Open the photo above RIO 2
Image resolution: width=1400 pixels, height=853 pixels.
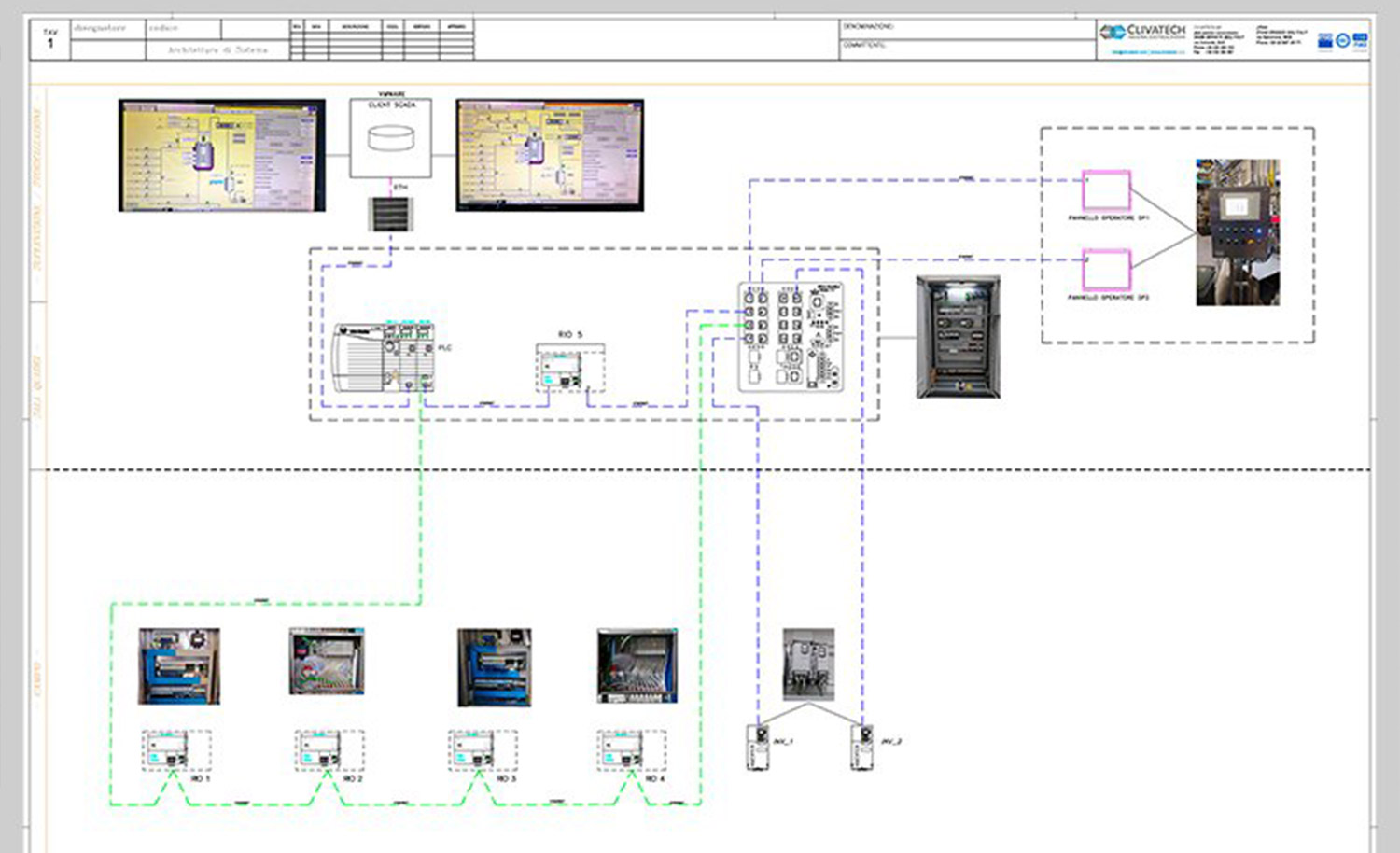pyautogui.click(x=327, y=662)
